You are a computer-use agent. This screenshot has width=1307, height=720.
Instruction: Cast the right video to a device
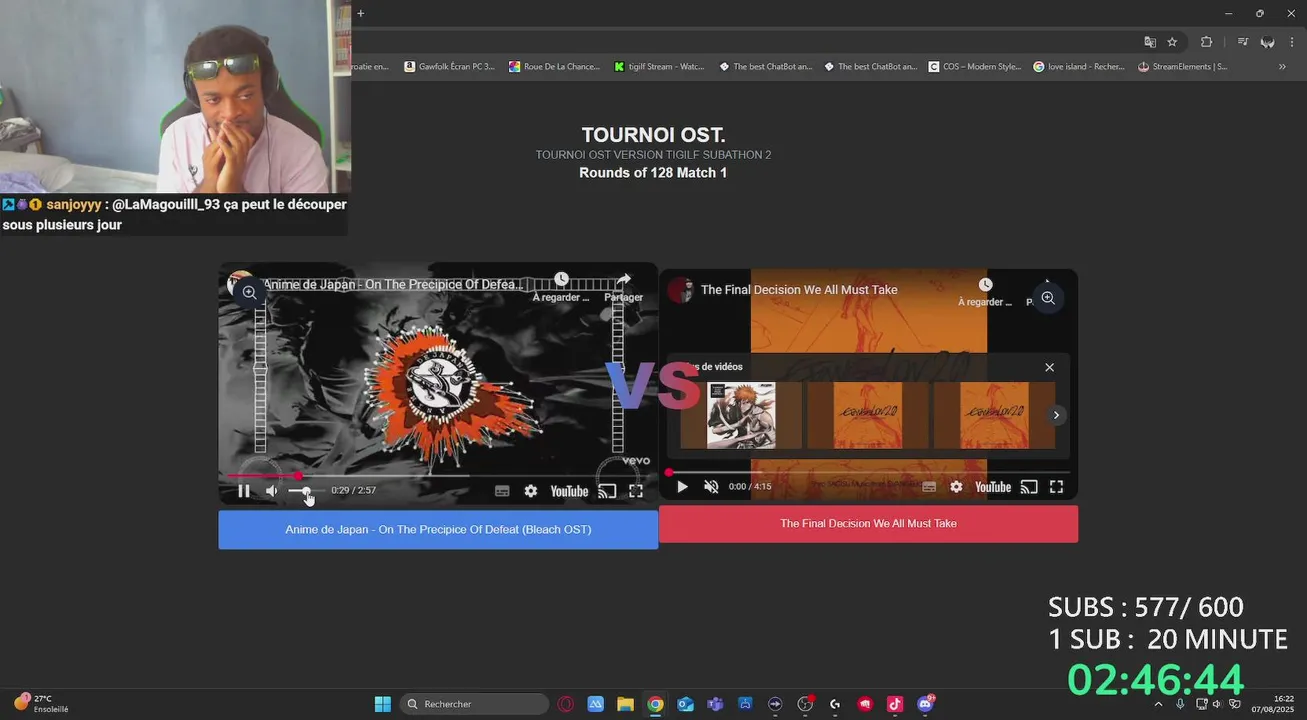[x=1029, y=487]
